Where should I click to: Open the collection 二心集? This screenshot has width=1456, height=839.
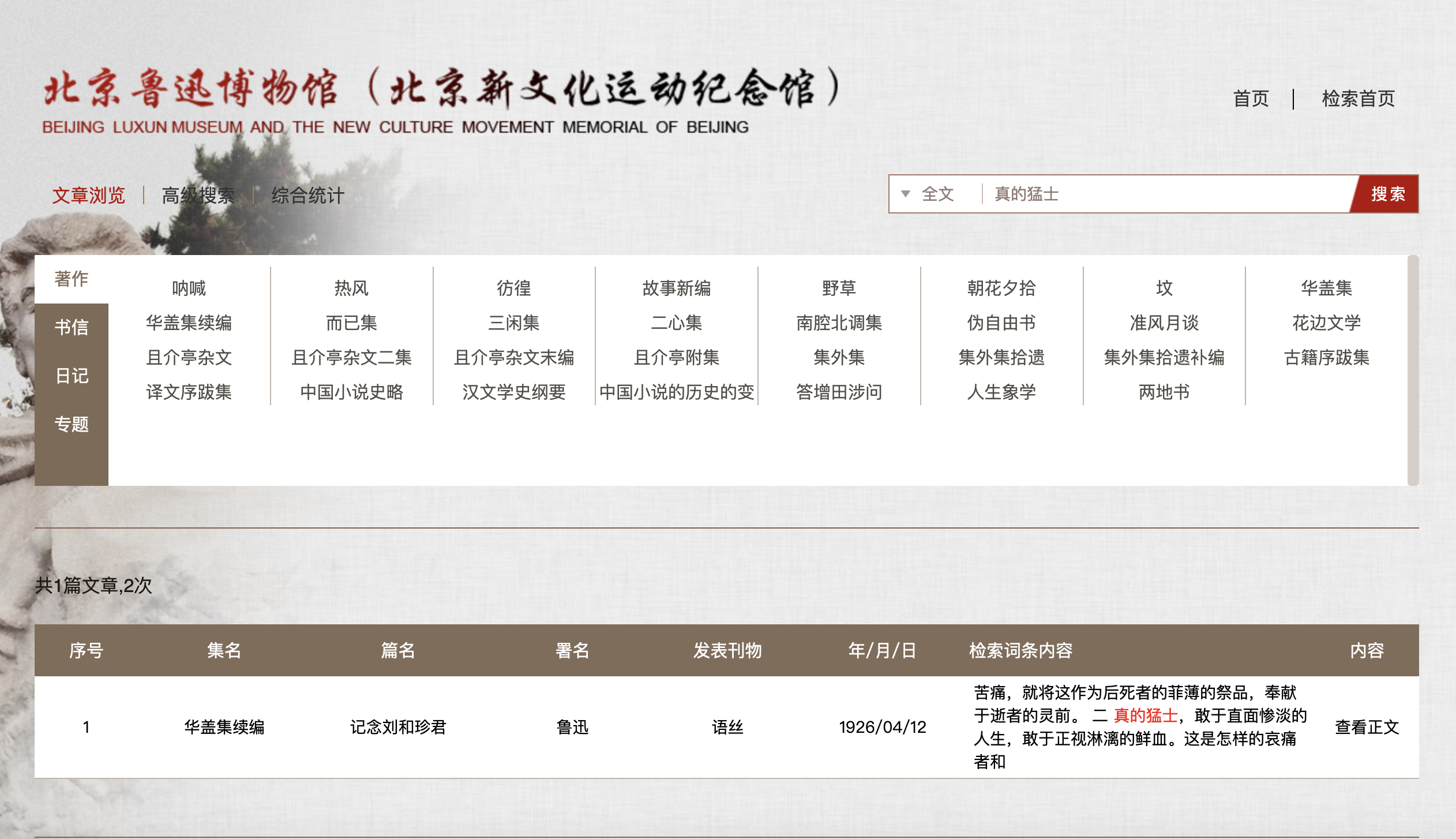676,323
